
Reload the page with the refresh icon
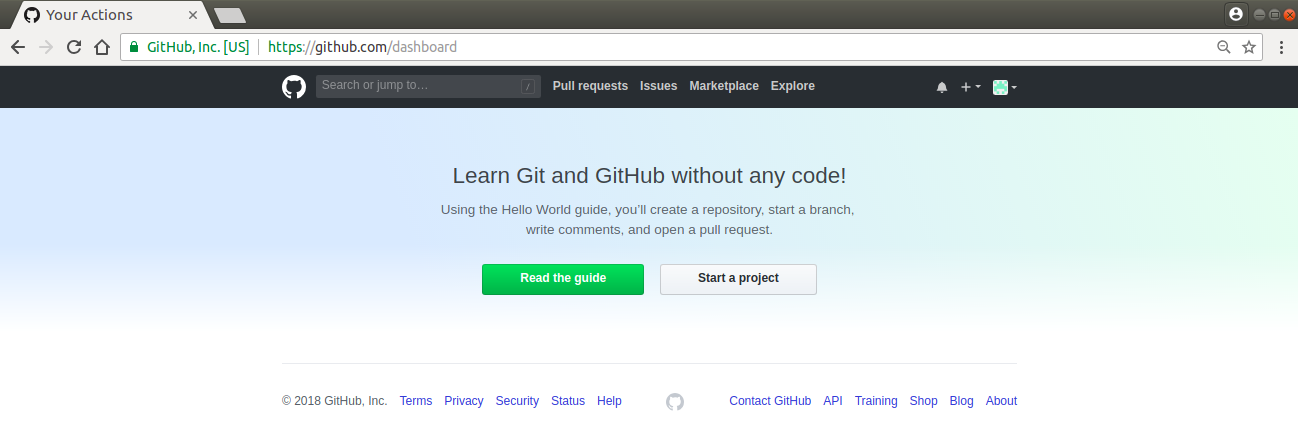click(74, 47)
